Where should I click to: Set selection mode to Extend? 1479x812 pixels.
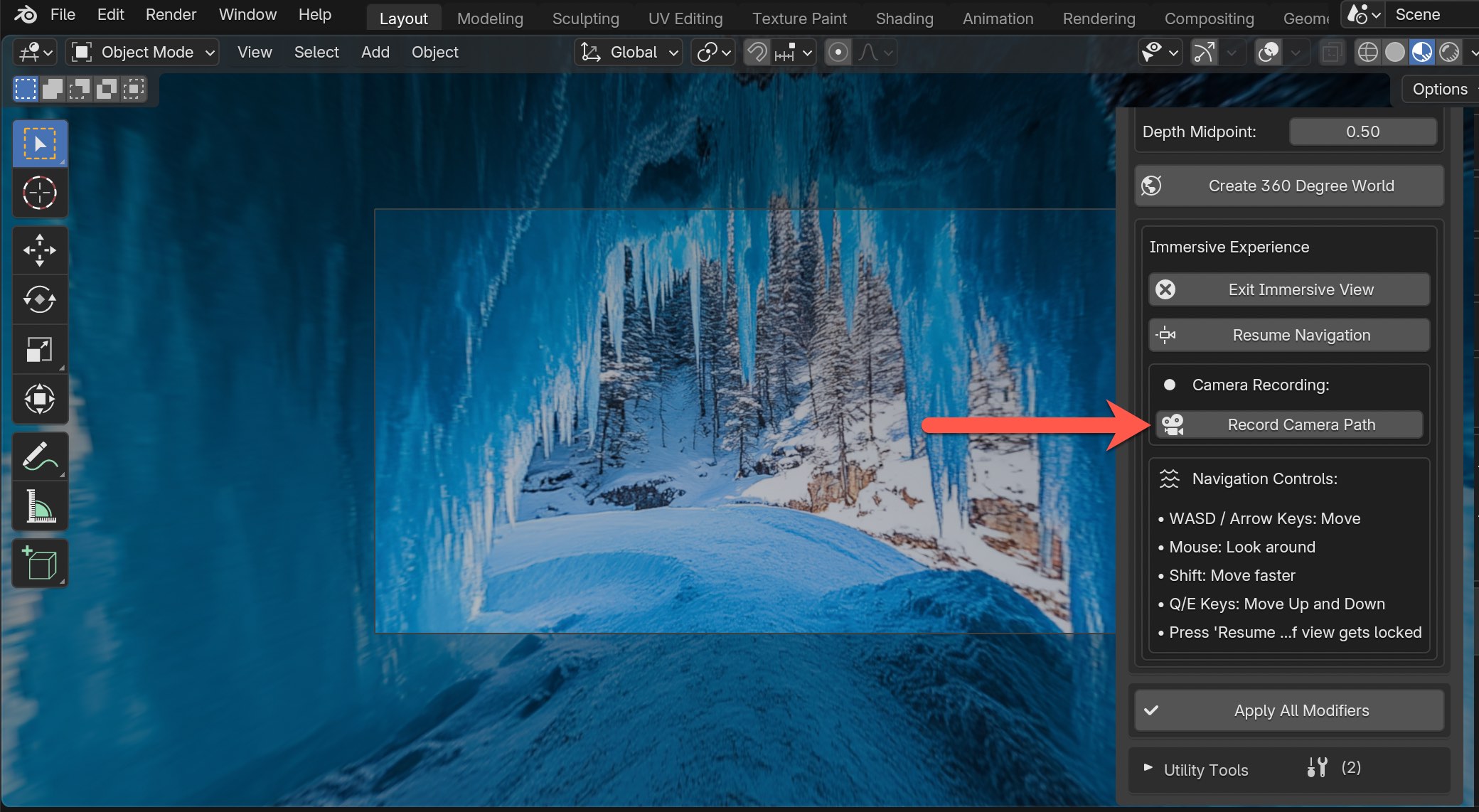pyautogui.click(x=53, y=89)
